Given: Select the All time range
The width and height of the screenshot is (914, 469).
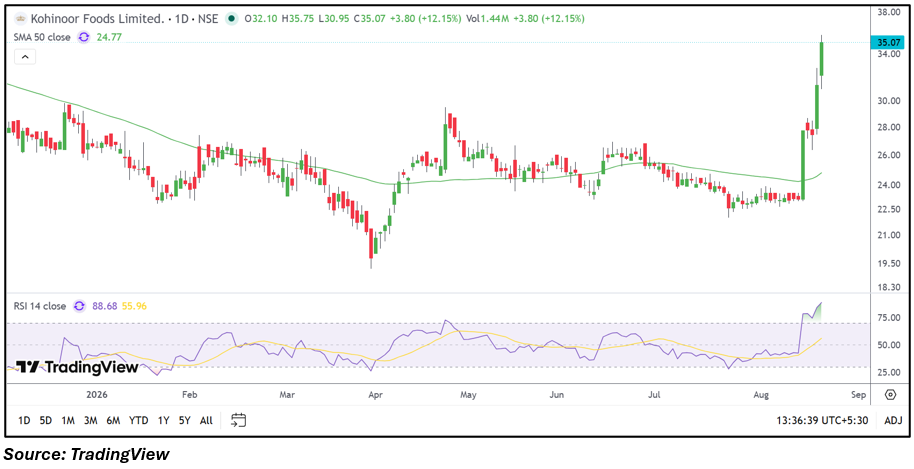Looking at the screenshot, I should (x=206, y=420).
